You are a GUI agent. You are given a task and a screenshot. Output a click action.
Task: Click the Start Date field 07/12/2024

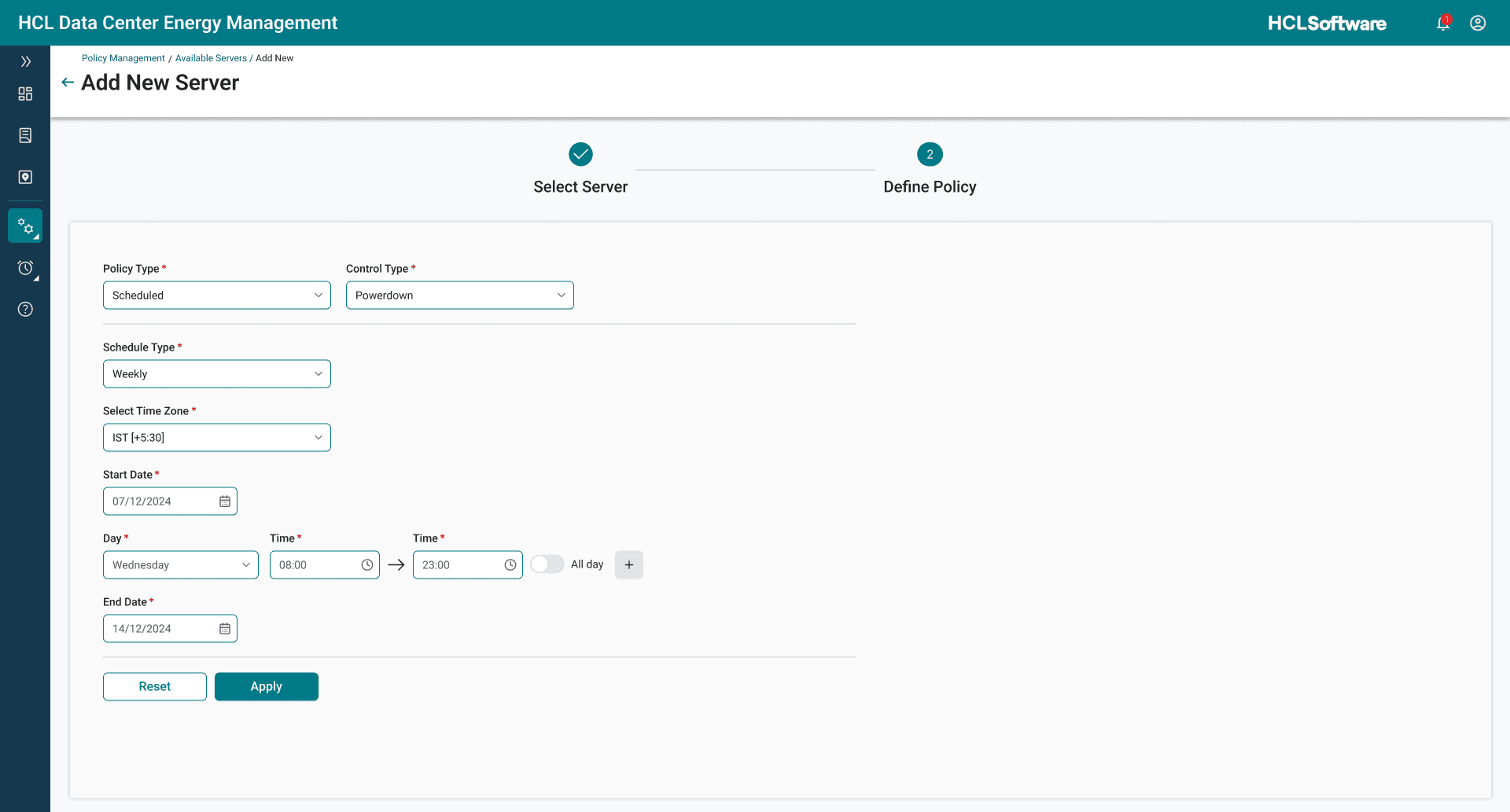(x=170, y=502)
